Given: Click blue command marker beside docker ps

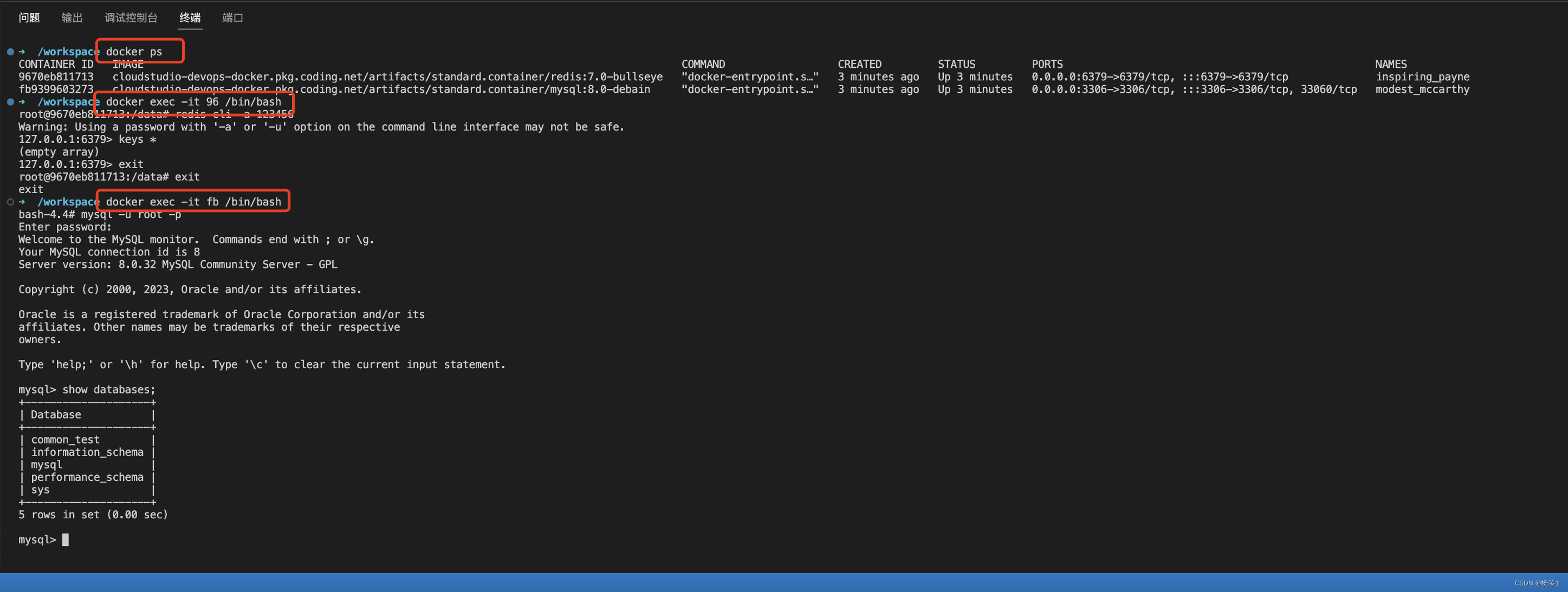Looking at the screenshot, I should (10, 52).
